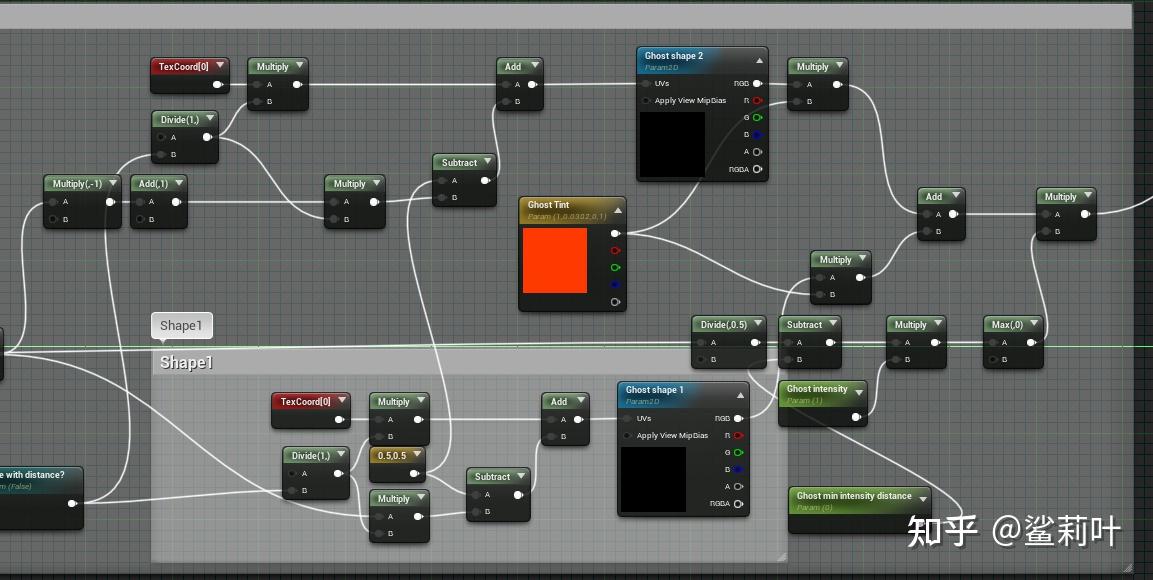The width and height of the screenshot is (1153, 580).
Task: Select the RGBA output pin on Ghost shape 2
Action: coord(757,170)
